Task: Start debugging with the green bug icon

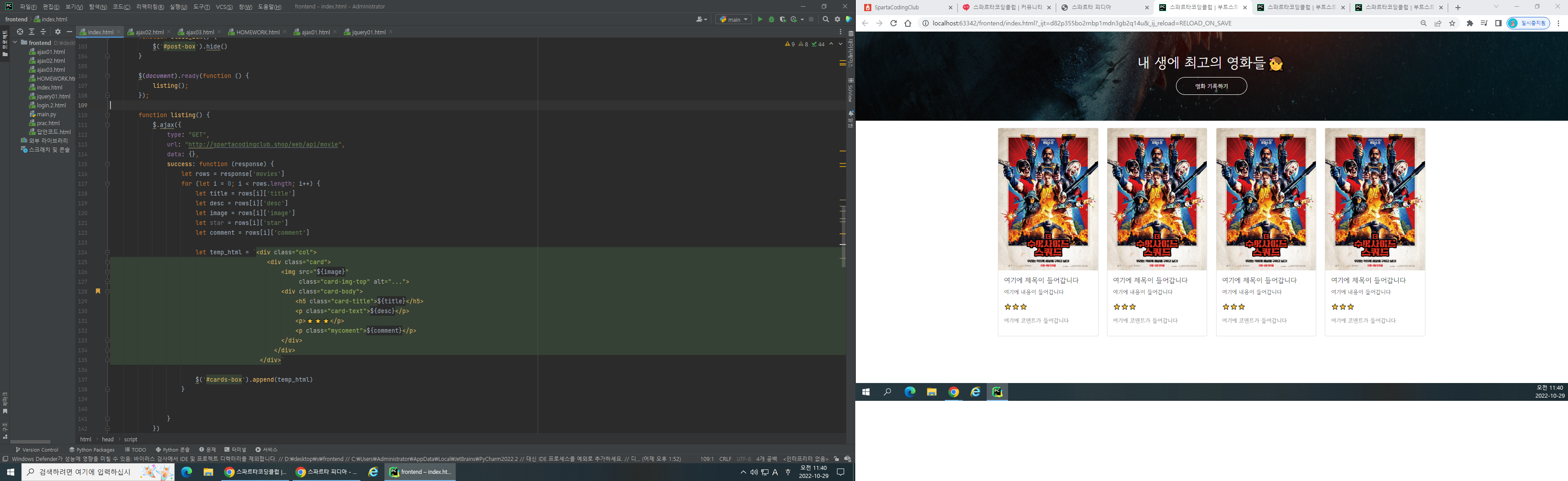Action: point(771,20)
